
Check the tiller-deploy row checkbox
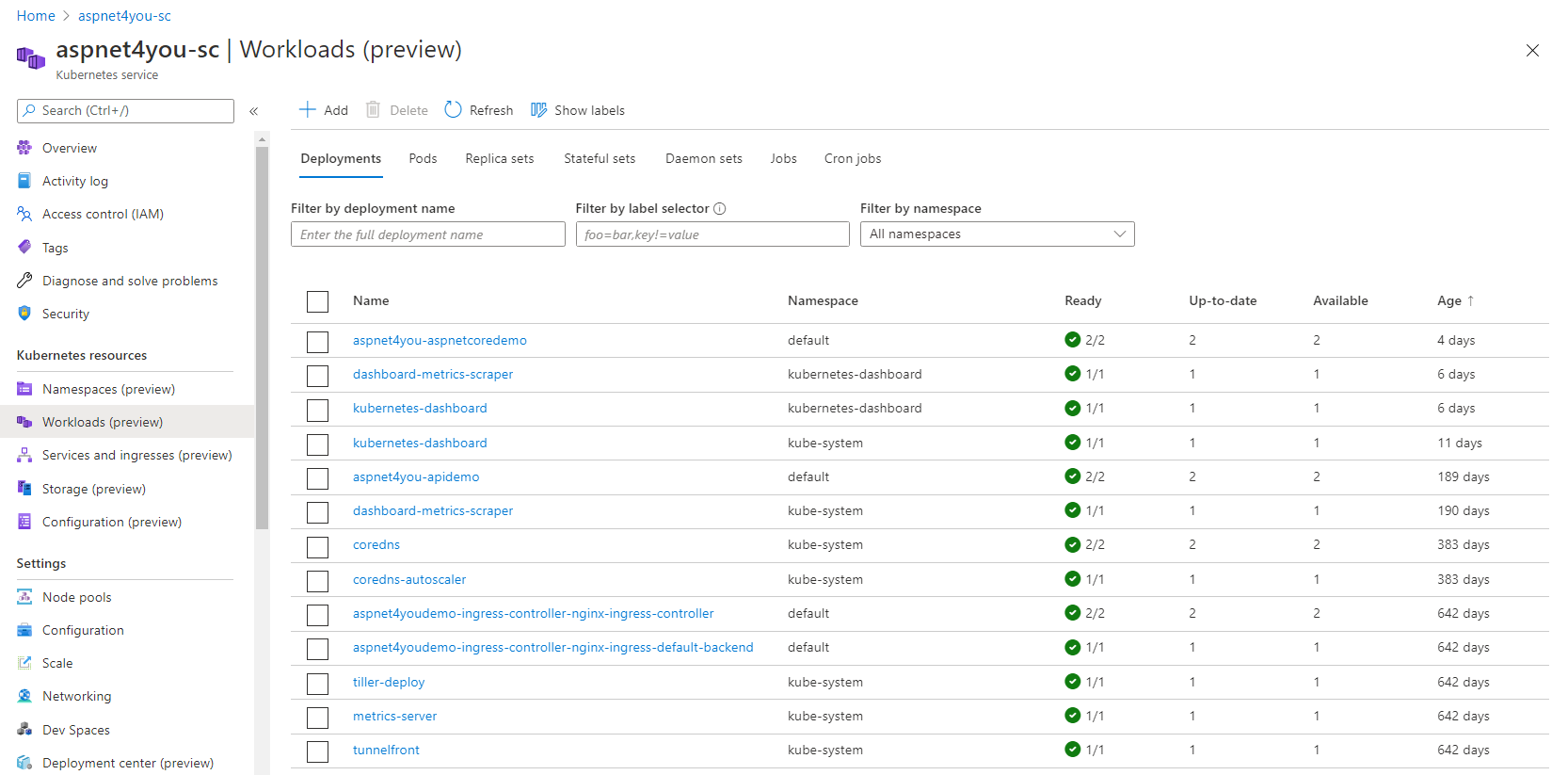point(318,683)
